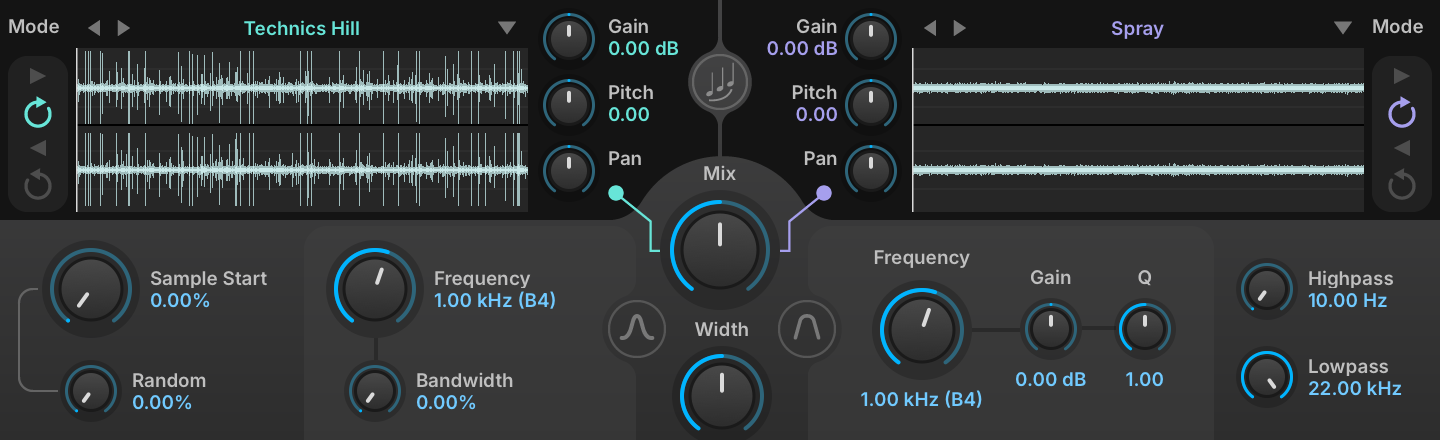The width and height of the screenshot is (1440, 440).
Task: Select forward loop mode on right sampler
Action: click(1402, 113)
